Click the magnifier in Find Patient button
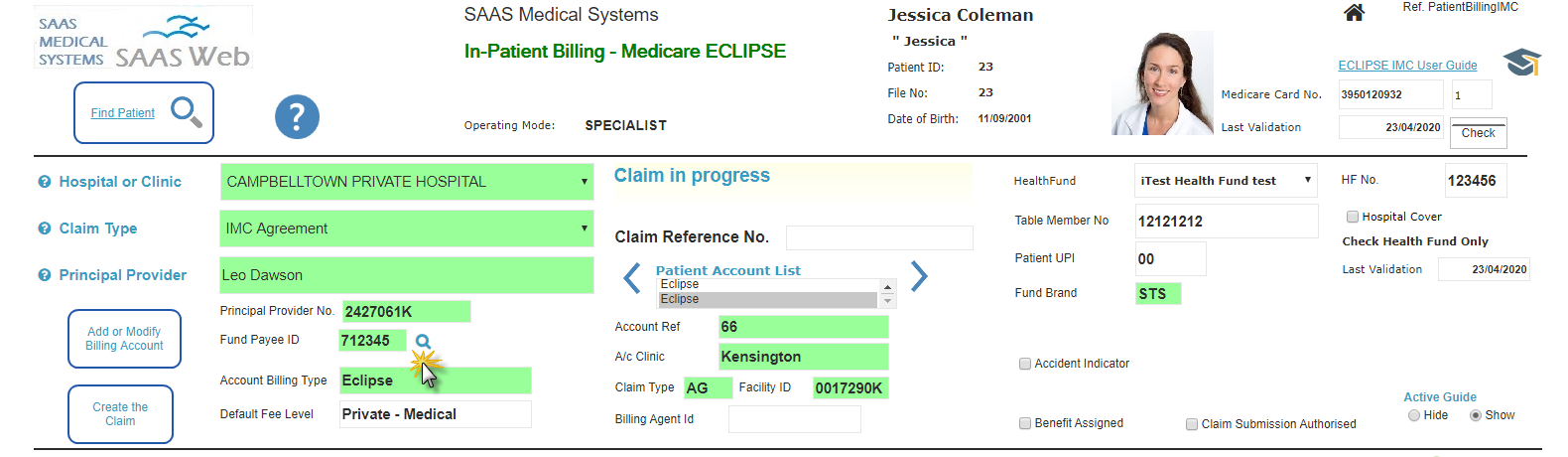This screenshot has height=457, width=1568. pyautogui.click(x=186, y=111)
